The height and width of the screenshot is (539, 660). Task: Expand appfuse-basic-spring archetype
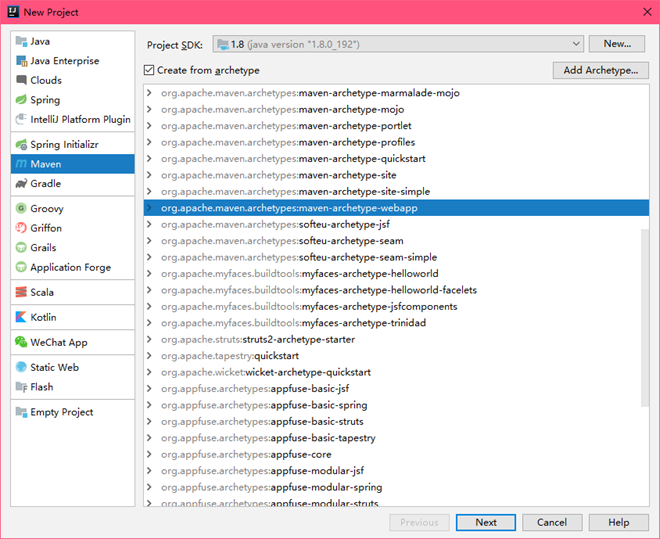(149, 405)
